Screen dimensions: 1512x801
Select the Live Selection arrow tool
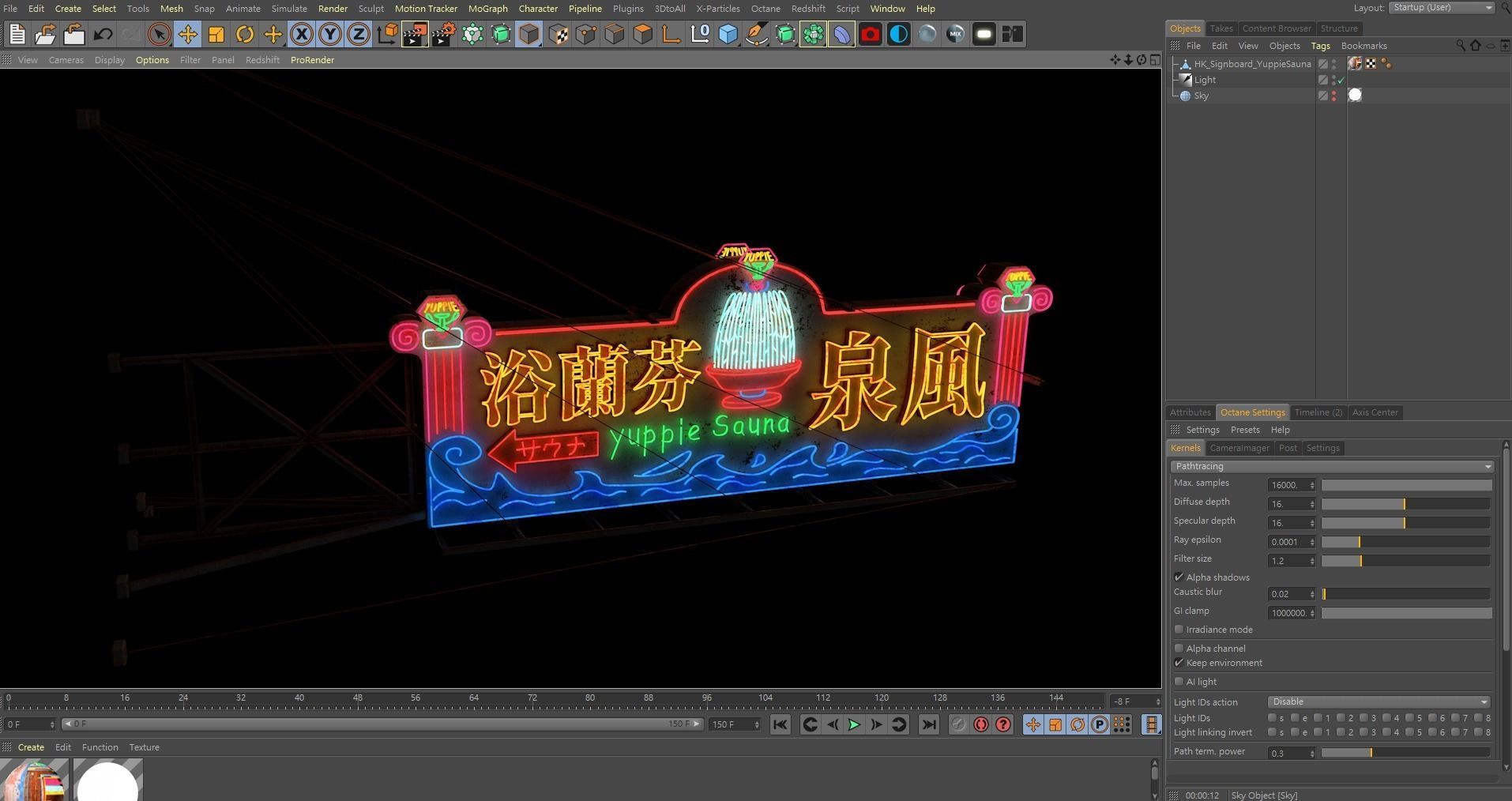pos(159,34)
